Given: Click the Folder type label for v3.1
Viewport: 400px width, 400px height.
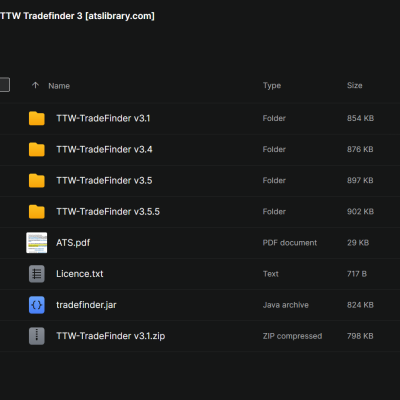Looking at the screenshot, I should coord(274,118).
